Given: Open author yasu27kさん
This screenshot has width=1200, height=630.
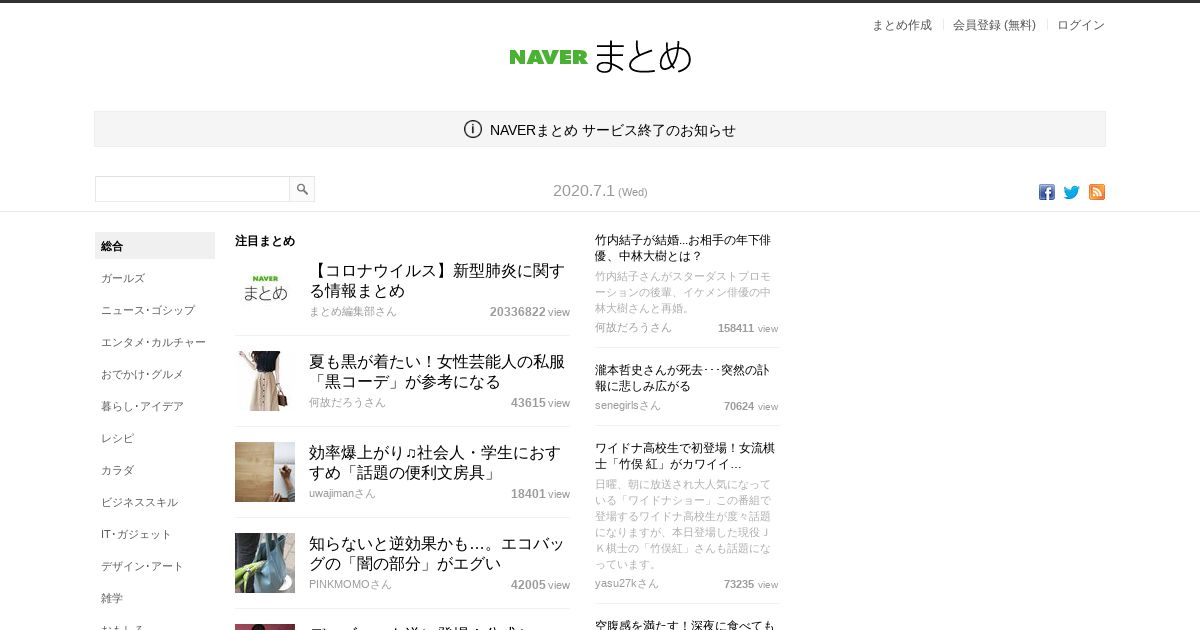Looking at the screenshot, I should pos(627,584).
